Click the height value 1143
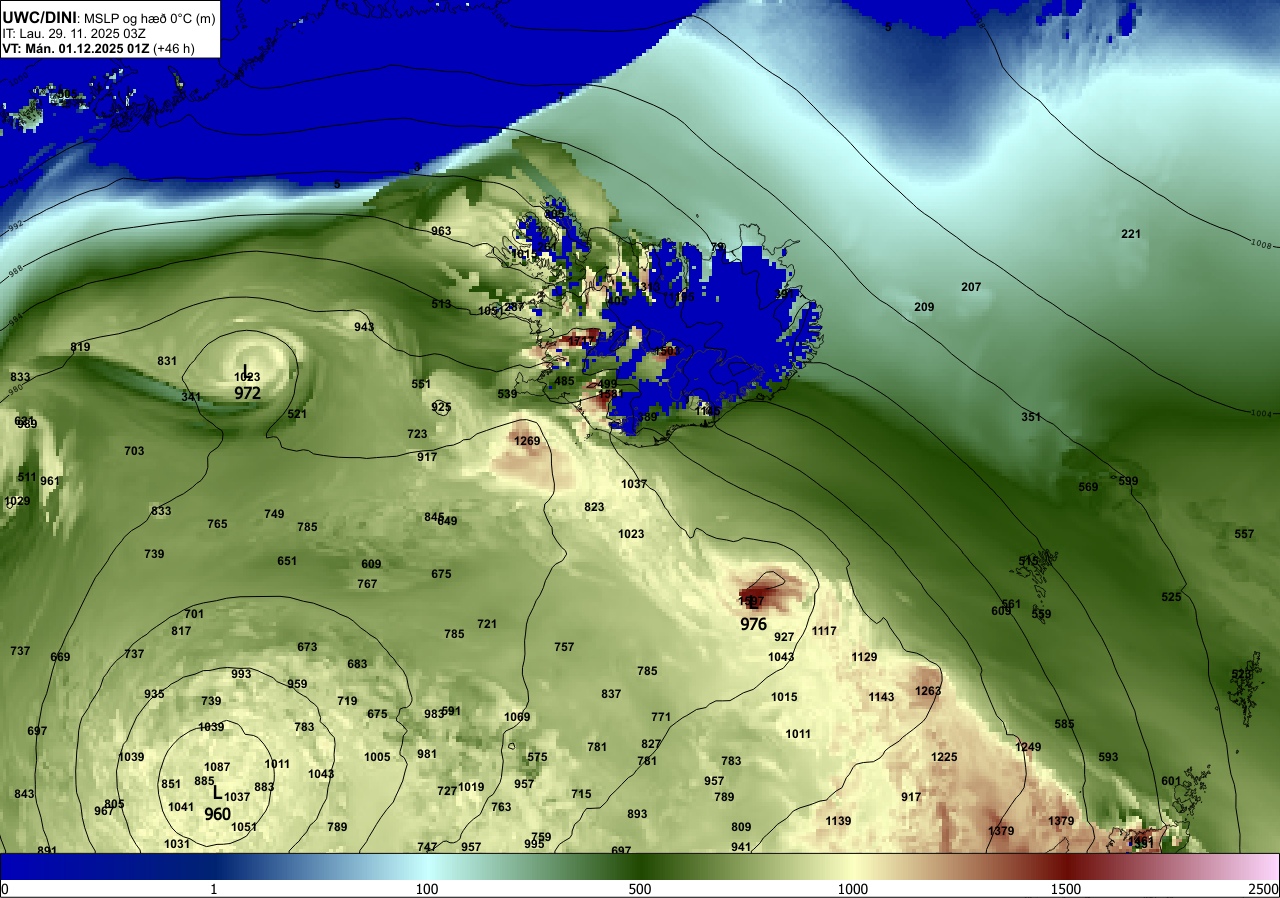The height and width of the screenshot is (898, 1280). click(x=881, y=697)
